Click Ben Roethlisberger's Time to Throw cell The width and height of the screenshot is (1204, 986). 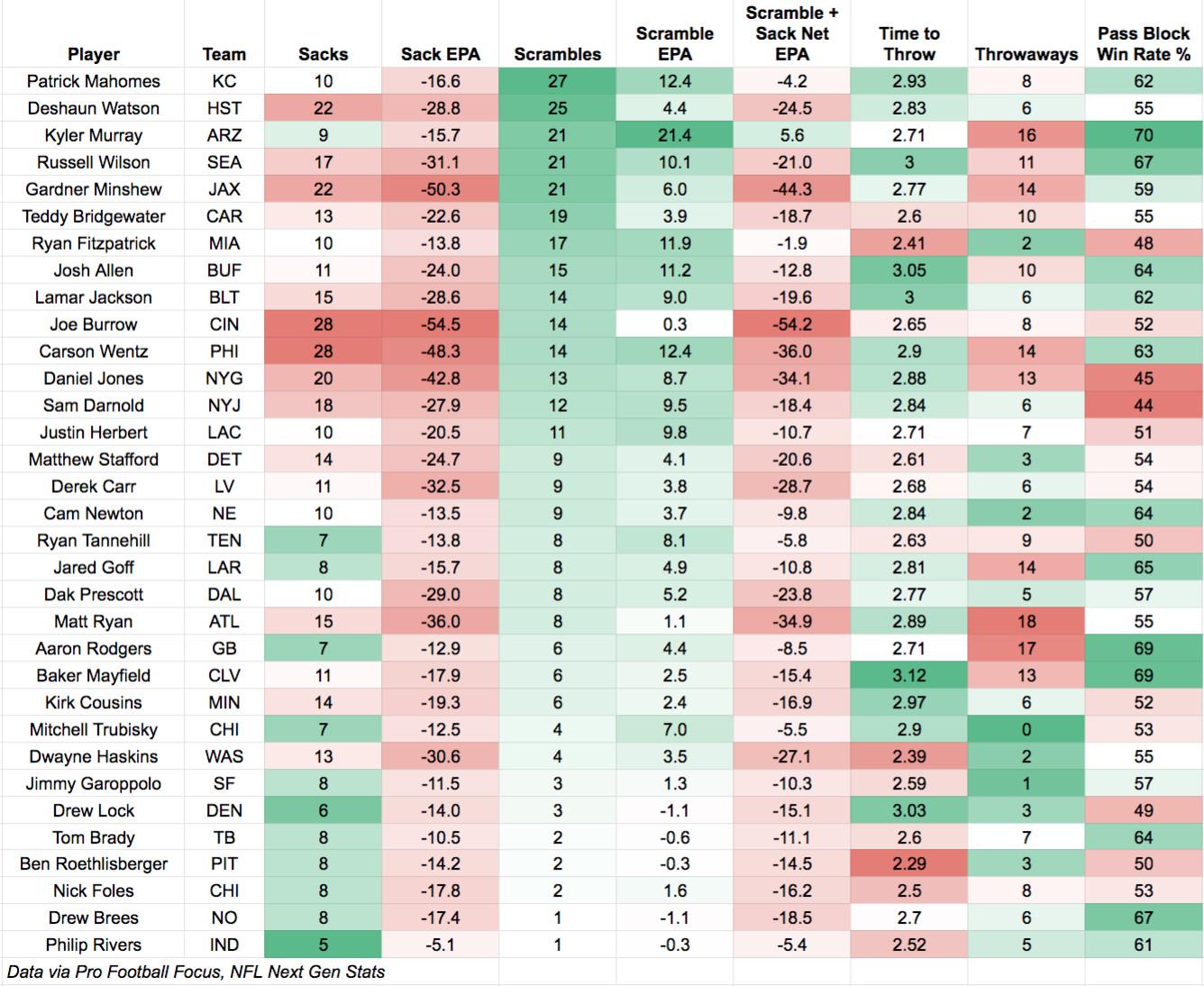[x=908, y=863]
